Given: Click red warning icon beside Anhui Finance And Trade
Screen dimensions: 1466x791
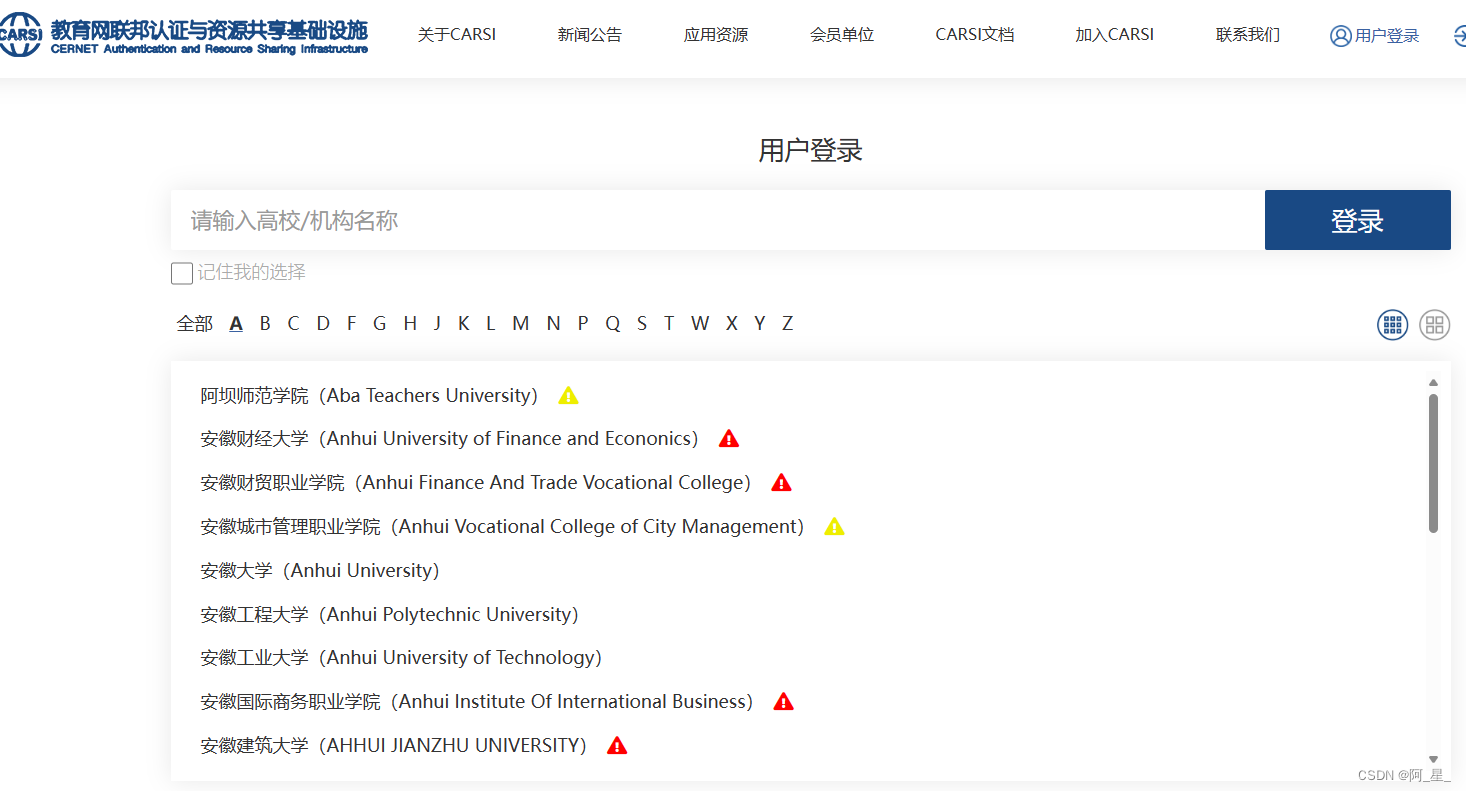Looking at the screenshot, I should 781,482.
